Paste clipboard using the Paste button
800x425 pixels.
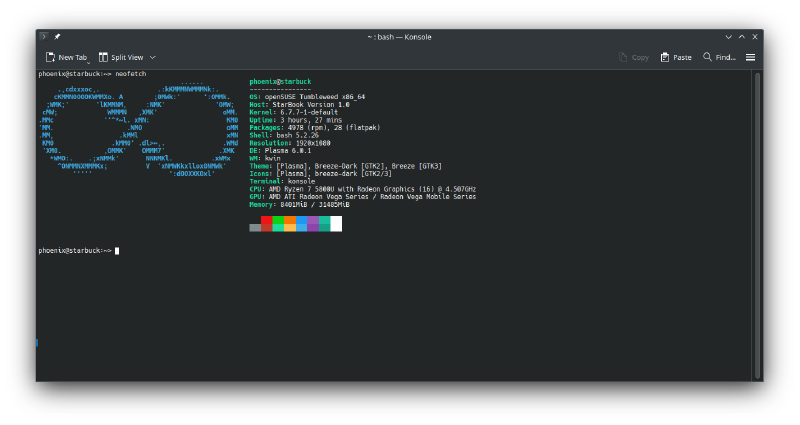[676, 57]
